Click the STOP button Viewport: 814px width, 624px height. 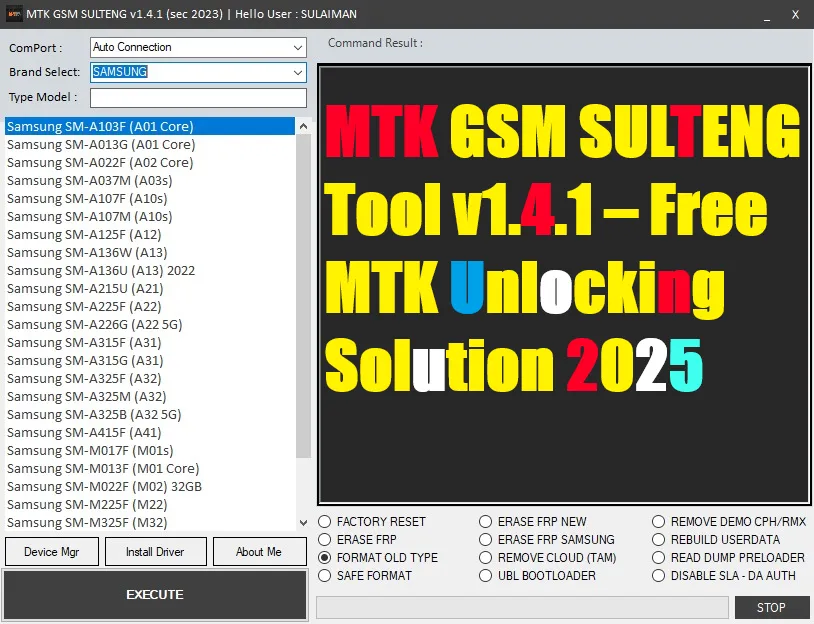point(771,607)
